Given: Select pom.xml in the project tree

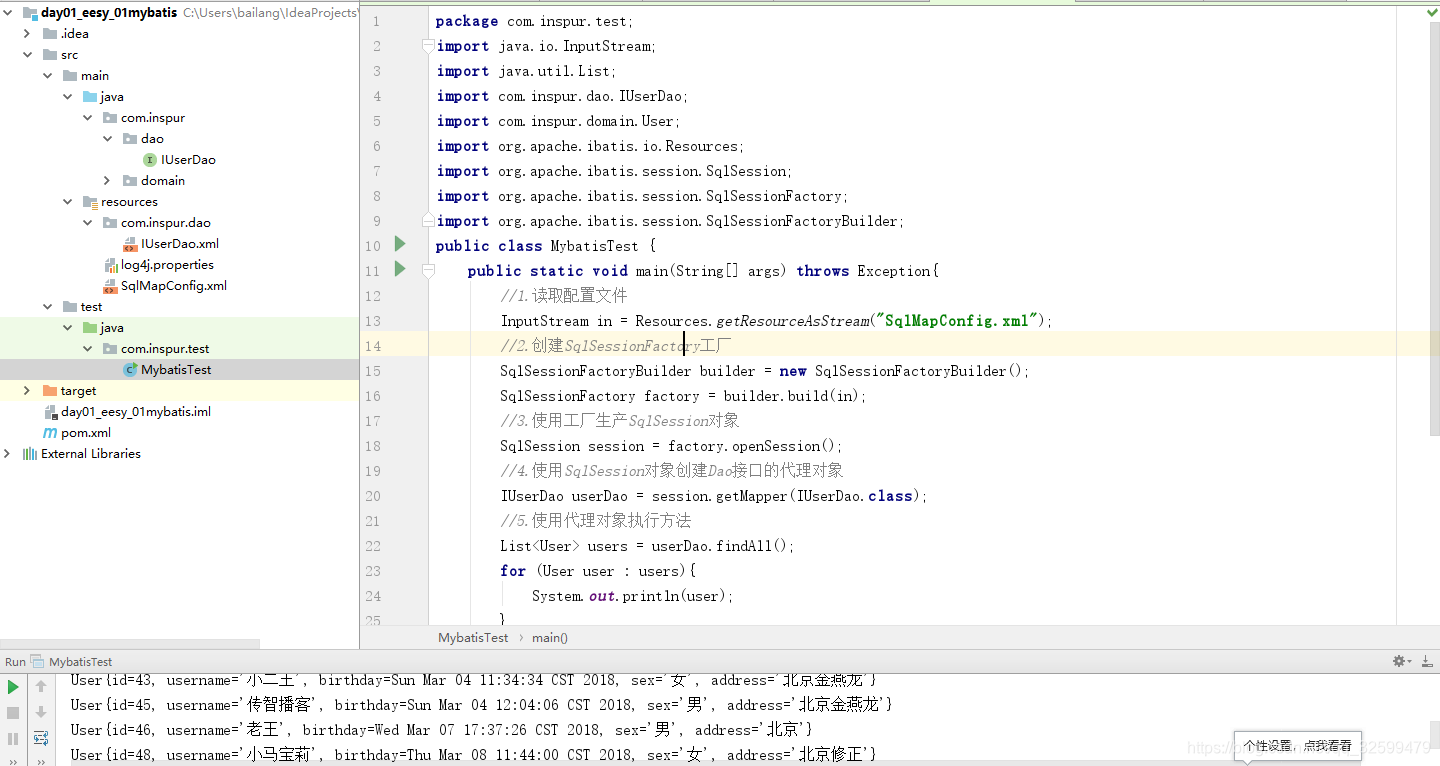Looking at the screenshot, I should [x=77, y=433].
